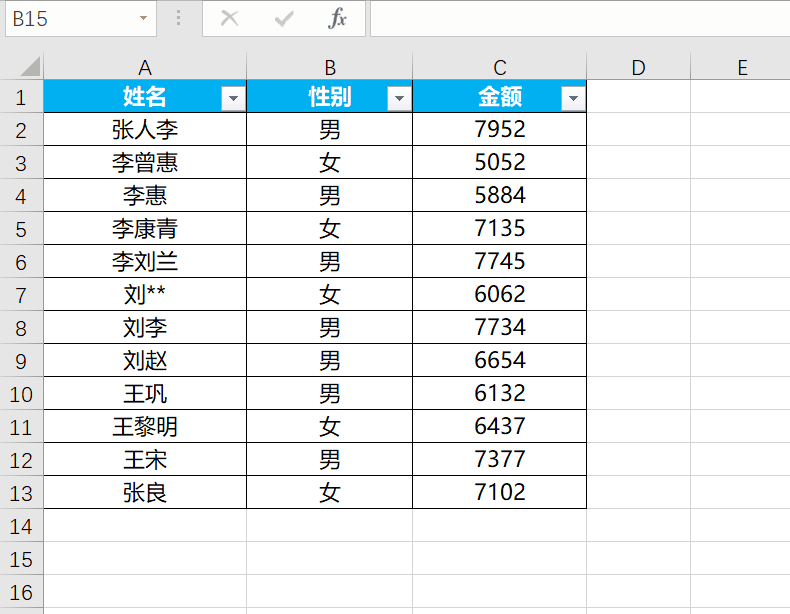
Task: Select the cell containing 王巩
Action: tap(145, 393)
